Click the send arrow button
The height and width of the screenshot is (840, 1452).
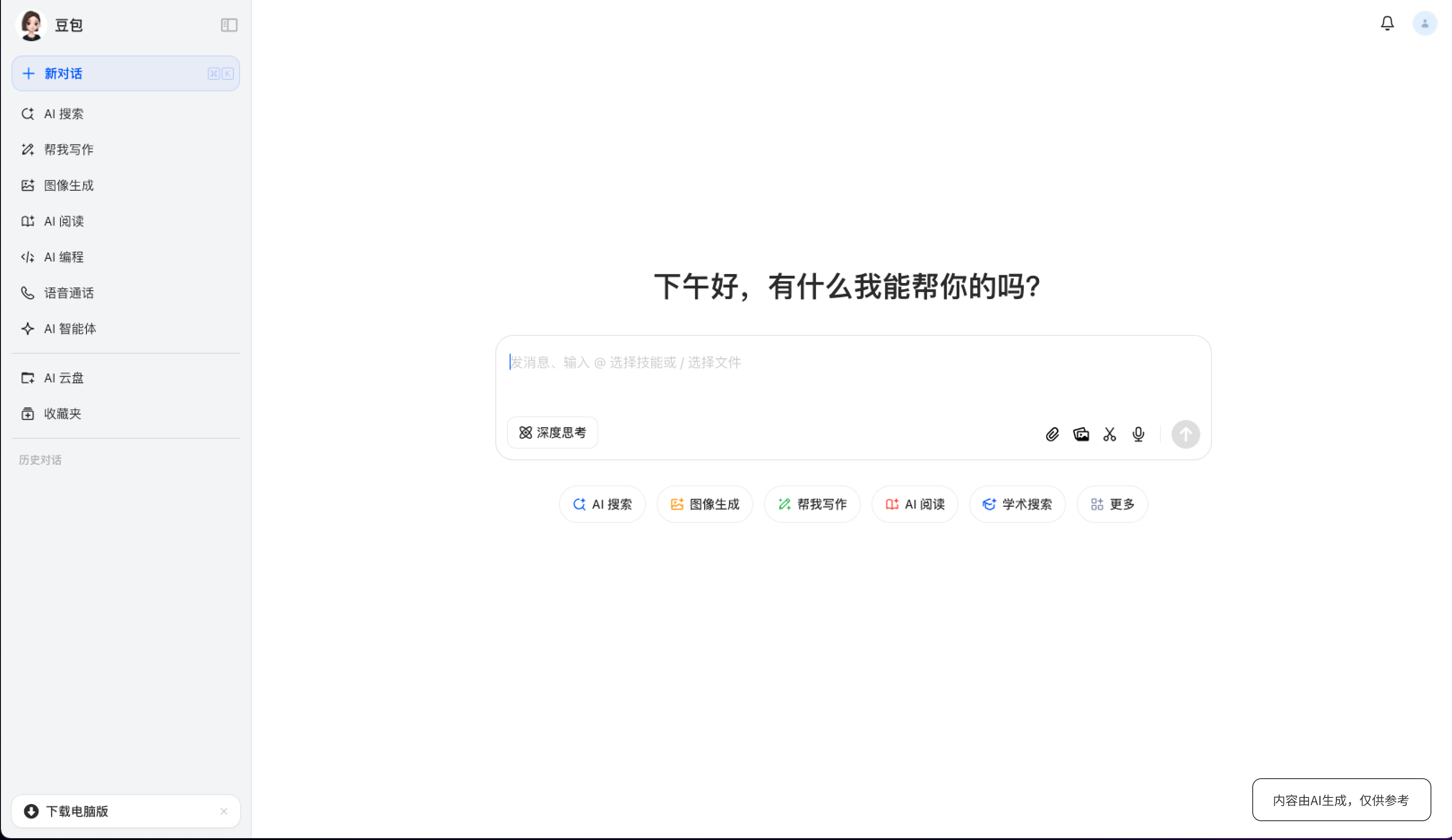coord(1185,434)
